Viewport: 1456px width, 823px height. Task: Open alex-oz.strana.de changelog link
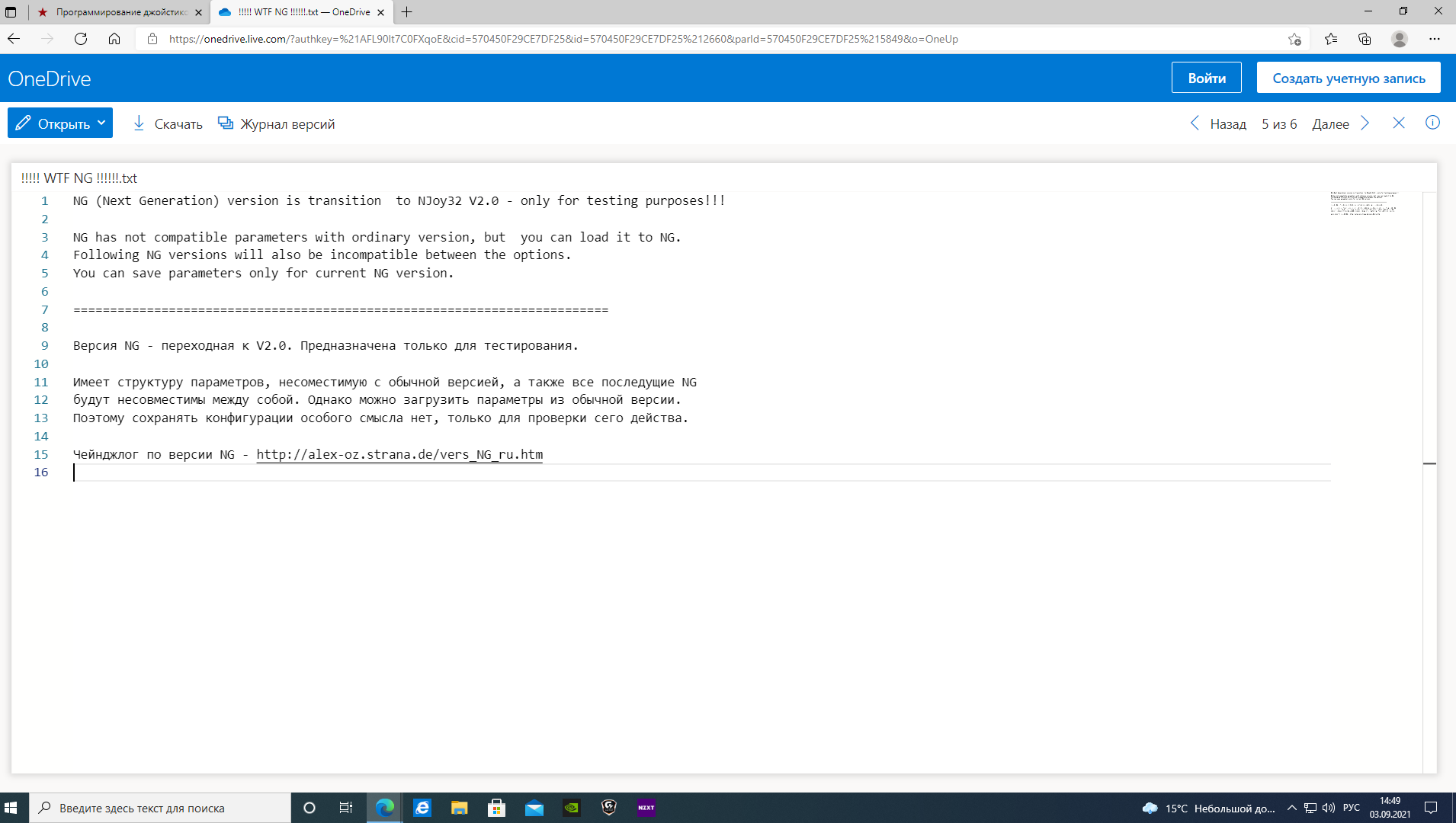[x=399, y=454]
